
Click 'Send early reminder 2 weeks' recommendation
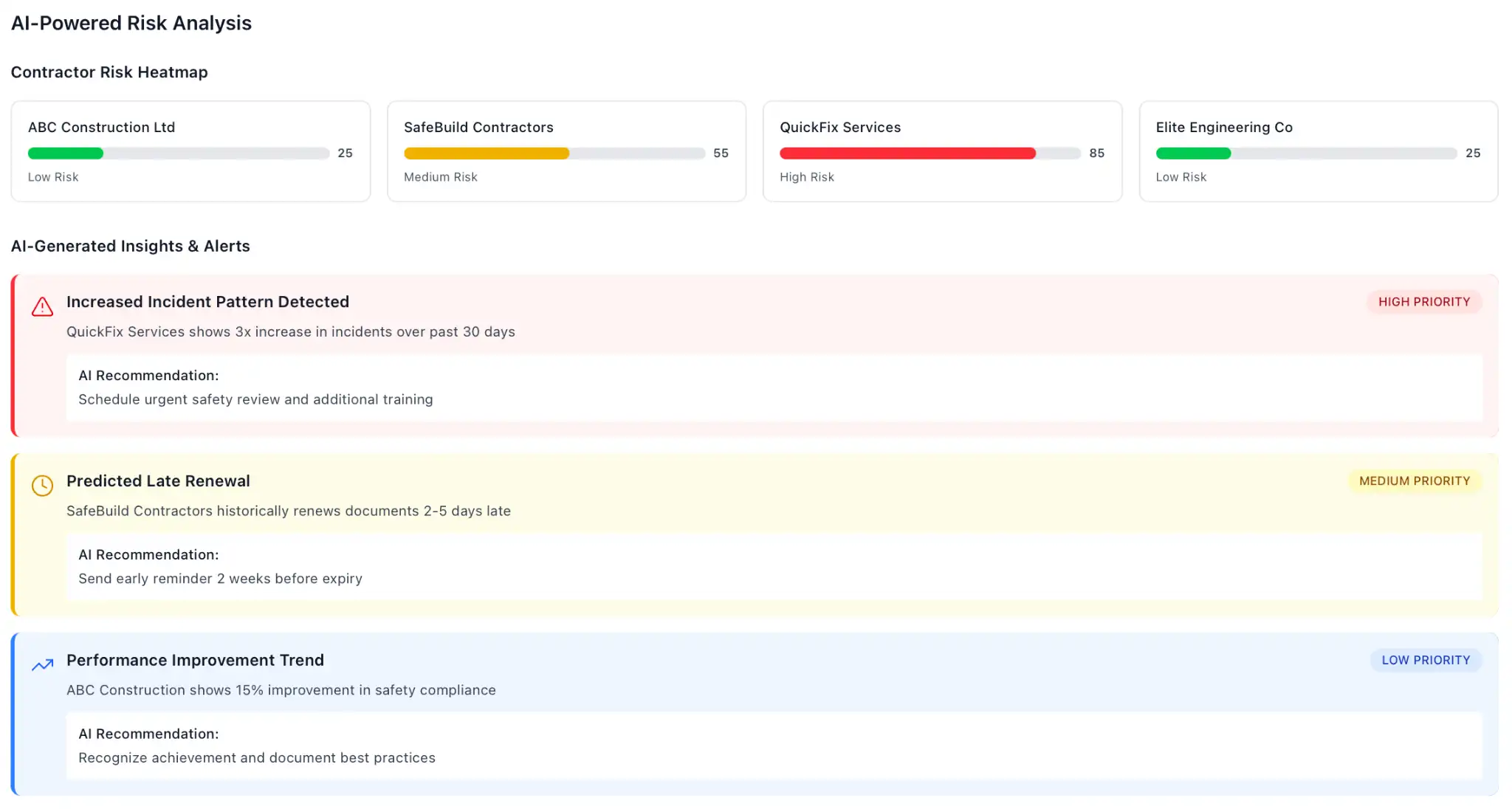[220, 579]
